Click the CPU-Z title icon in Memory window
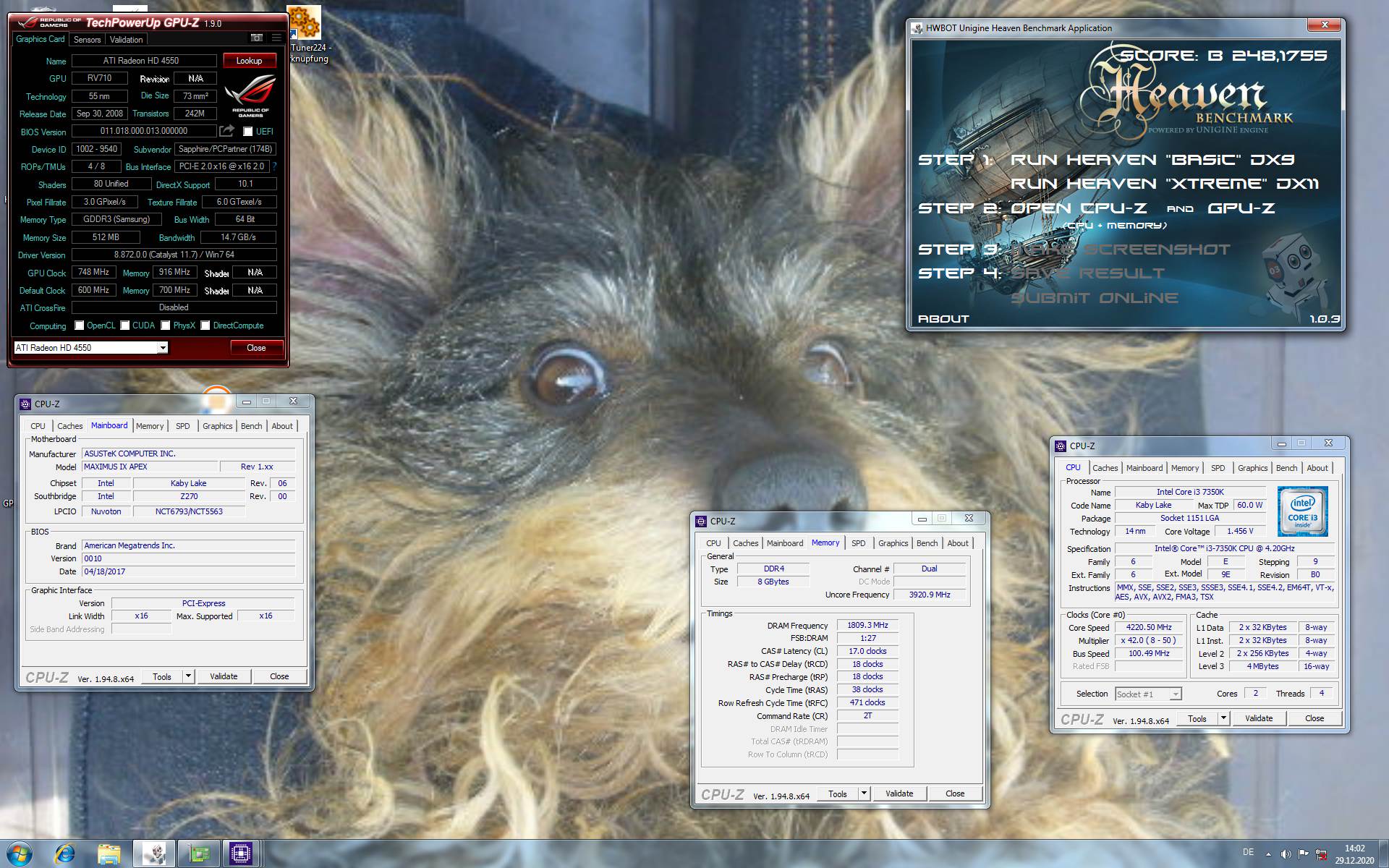 tap(701, 521)
